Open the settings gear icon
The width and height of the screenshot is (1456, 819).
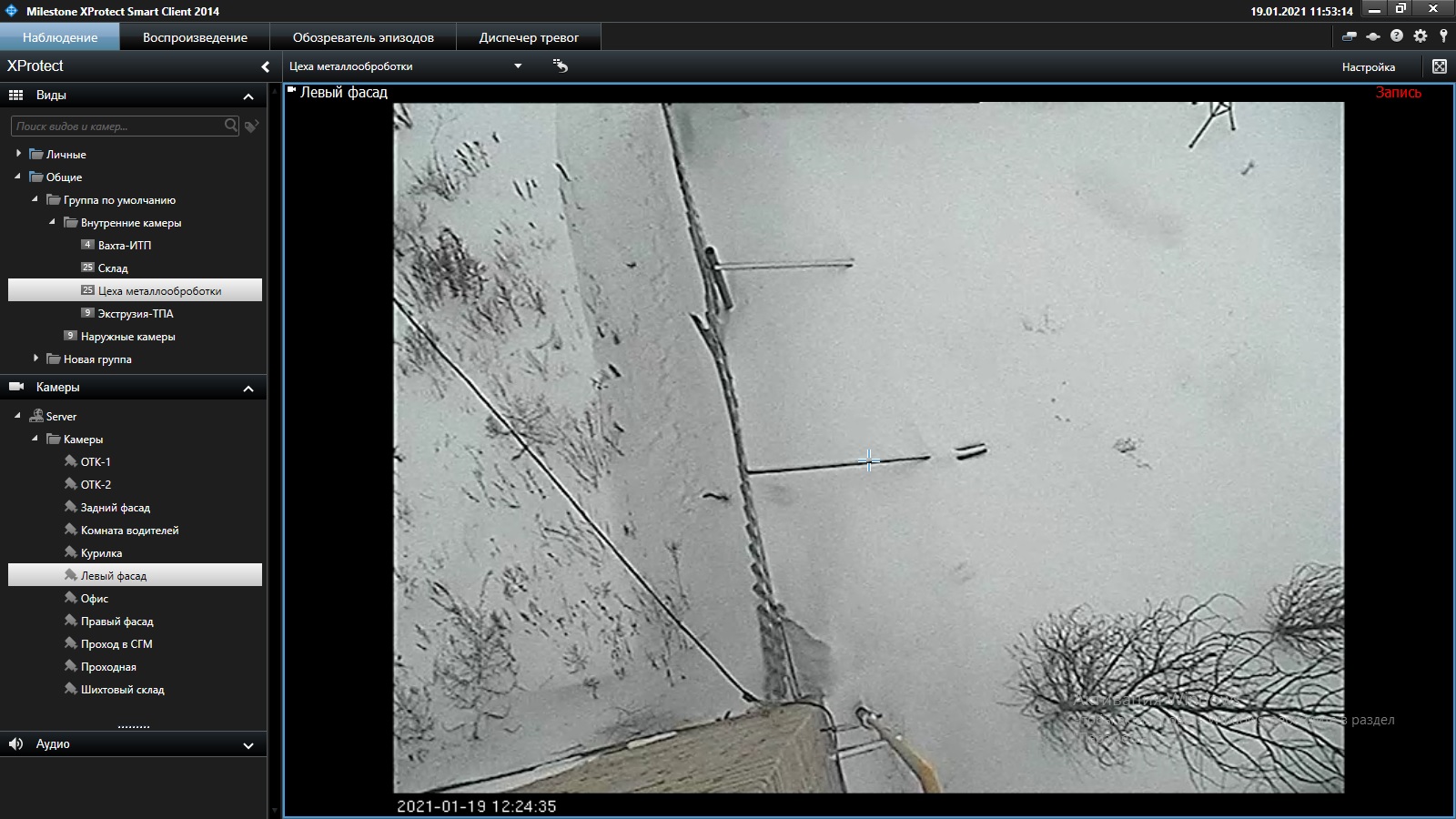tap(1421, 35)
